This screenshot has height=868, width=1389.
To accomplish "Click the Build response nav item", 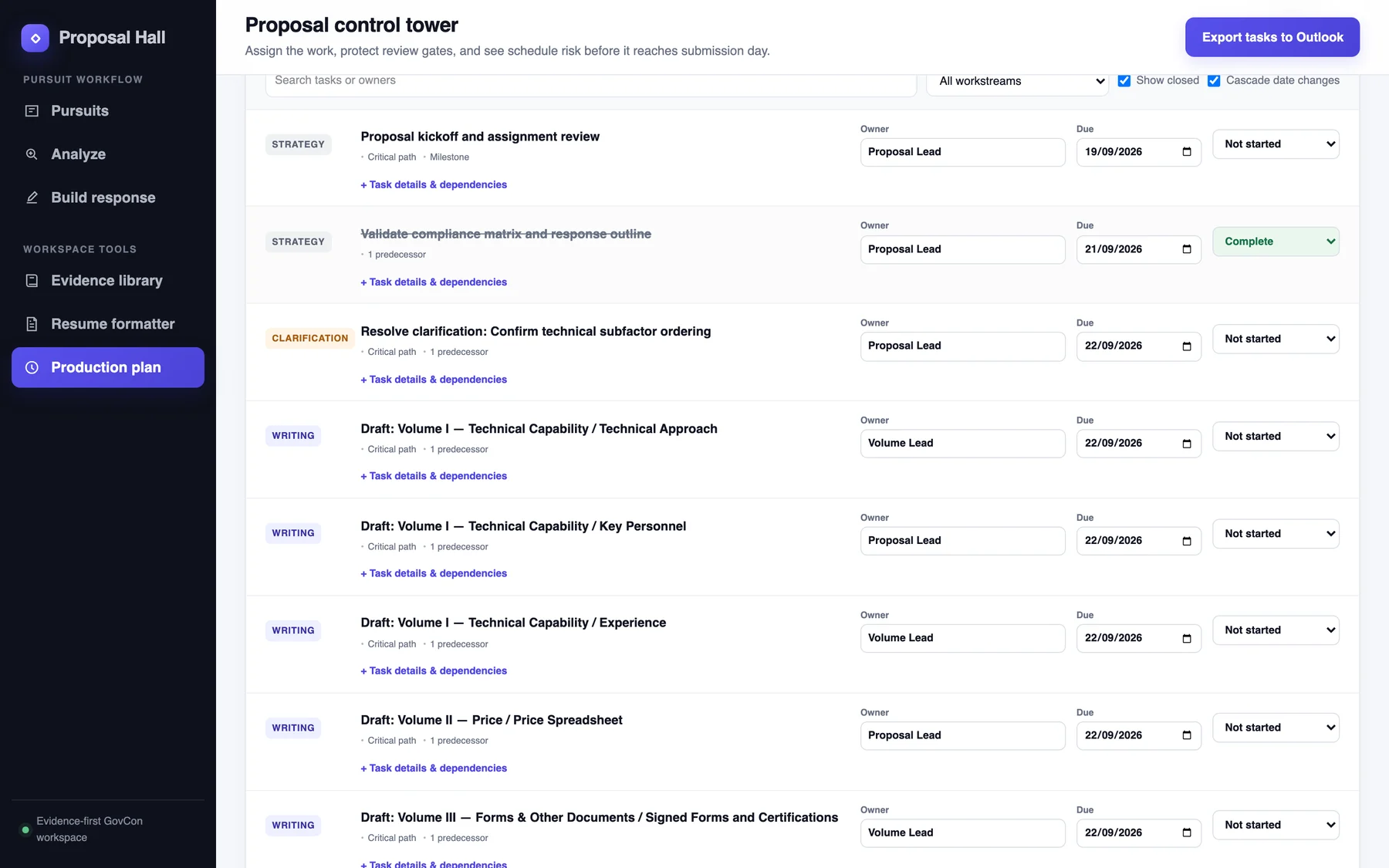I will (108, 198).
